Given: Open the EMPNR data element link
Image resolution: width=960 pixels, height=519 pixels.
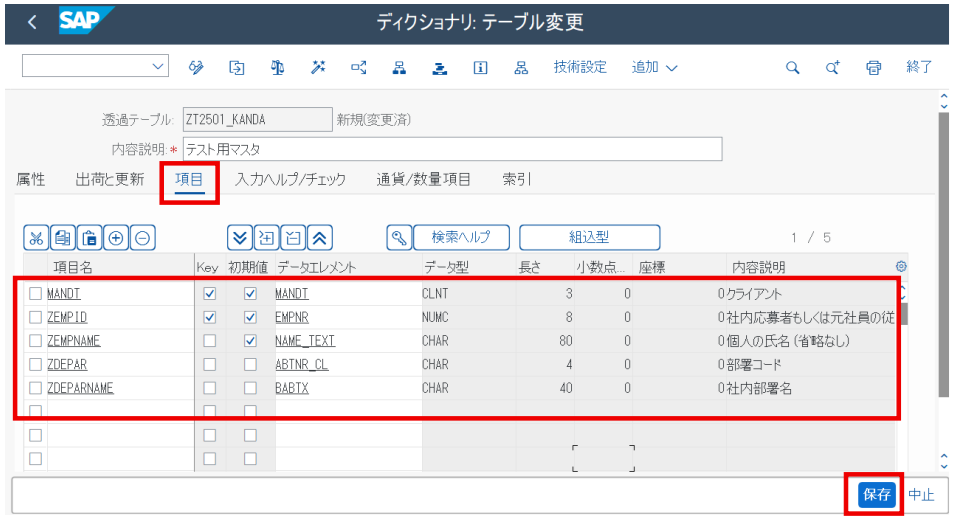Looking at the screenshot, I should click(x=292, y=317).
